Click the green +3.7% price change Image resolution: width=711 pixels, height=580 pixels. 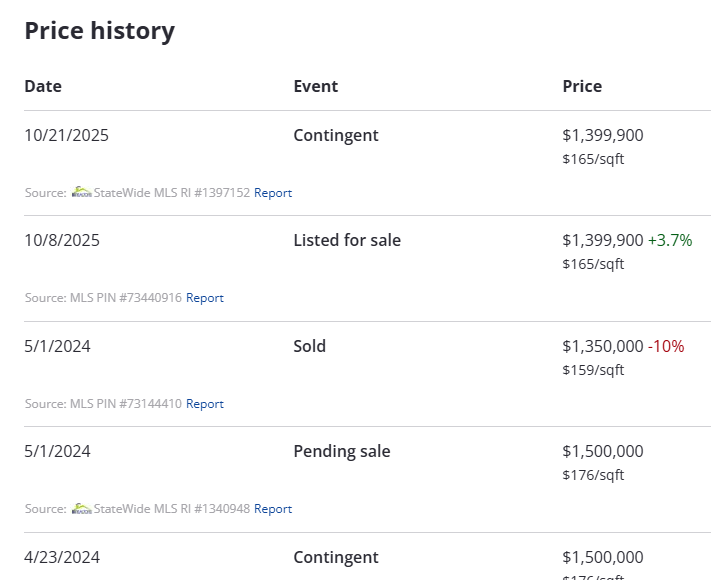pyautogui.click(x=670, y=240)
